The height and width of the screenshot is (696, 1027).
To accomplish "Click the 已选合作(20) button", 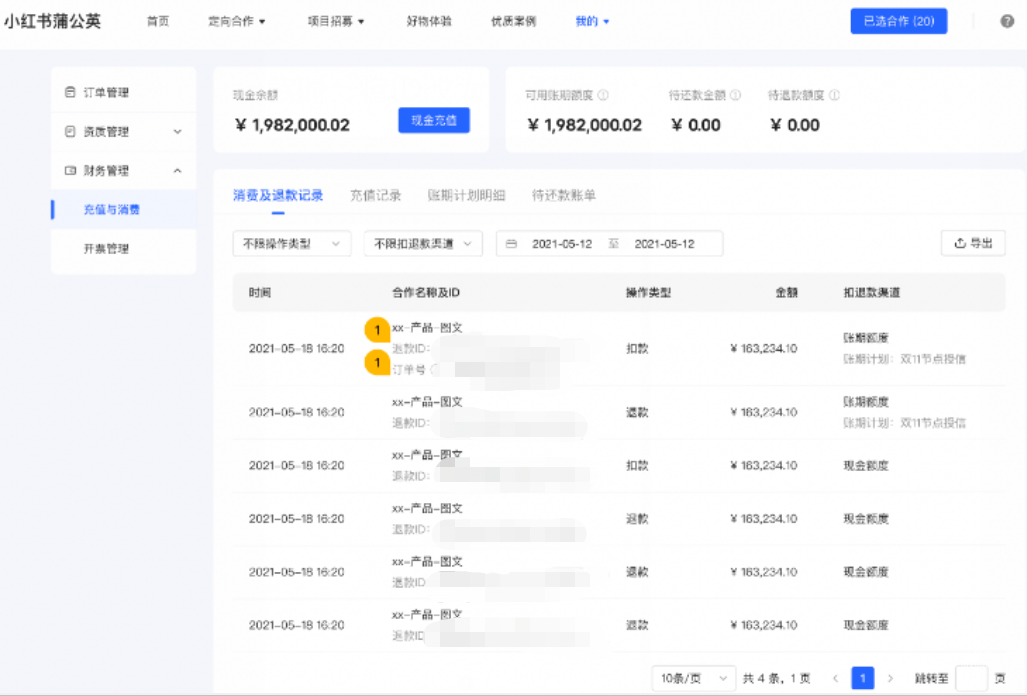I will click(x=898, y=20).
